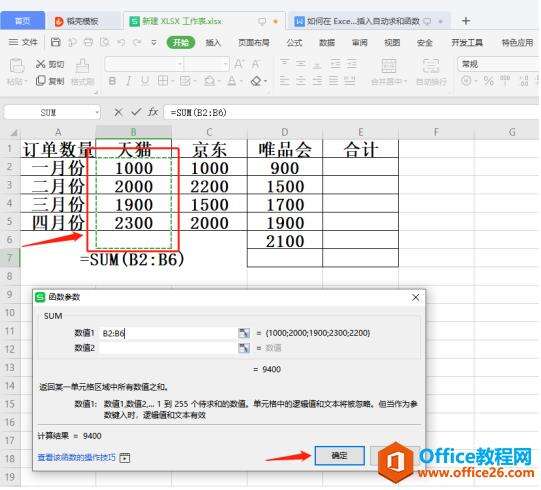Click the copy (复制) icon
This screenshot has width=541, height=490.
click(40, 81)
